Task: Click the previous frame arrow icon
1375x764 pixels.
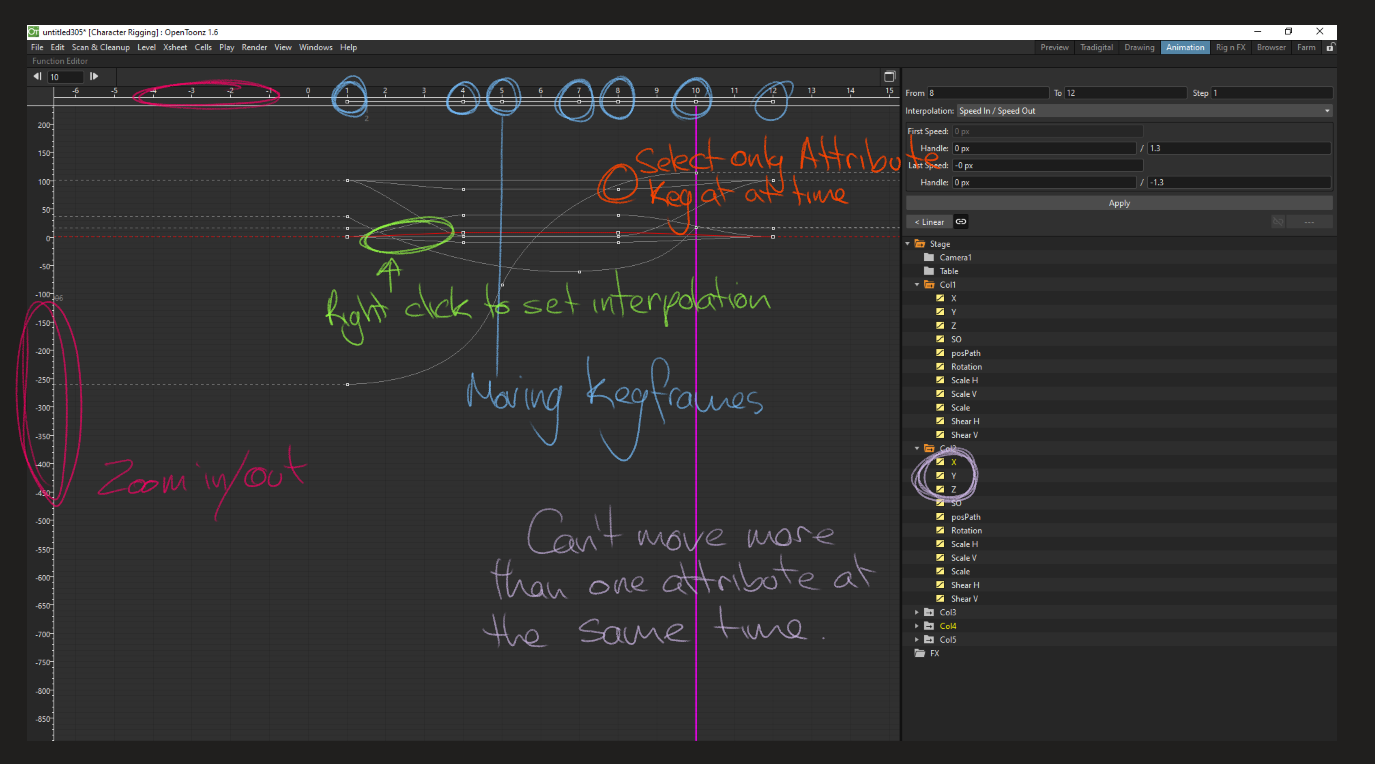Action: click(x=37, y=76)
